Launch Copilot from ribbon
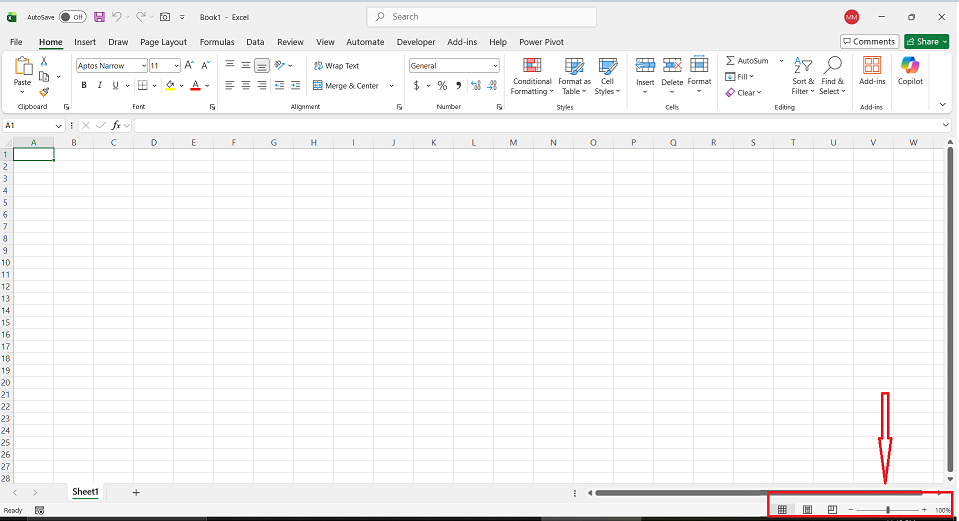 tap(910, 71)
